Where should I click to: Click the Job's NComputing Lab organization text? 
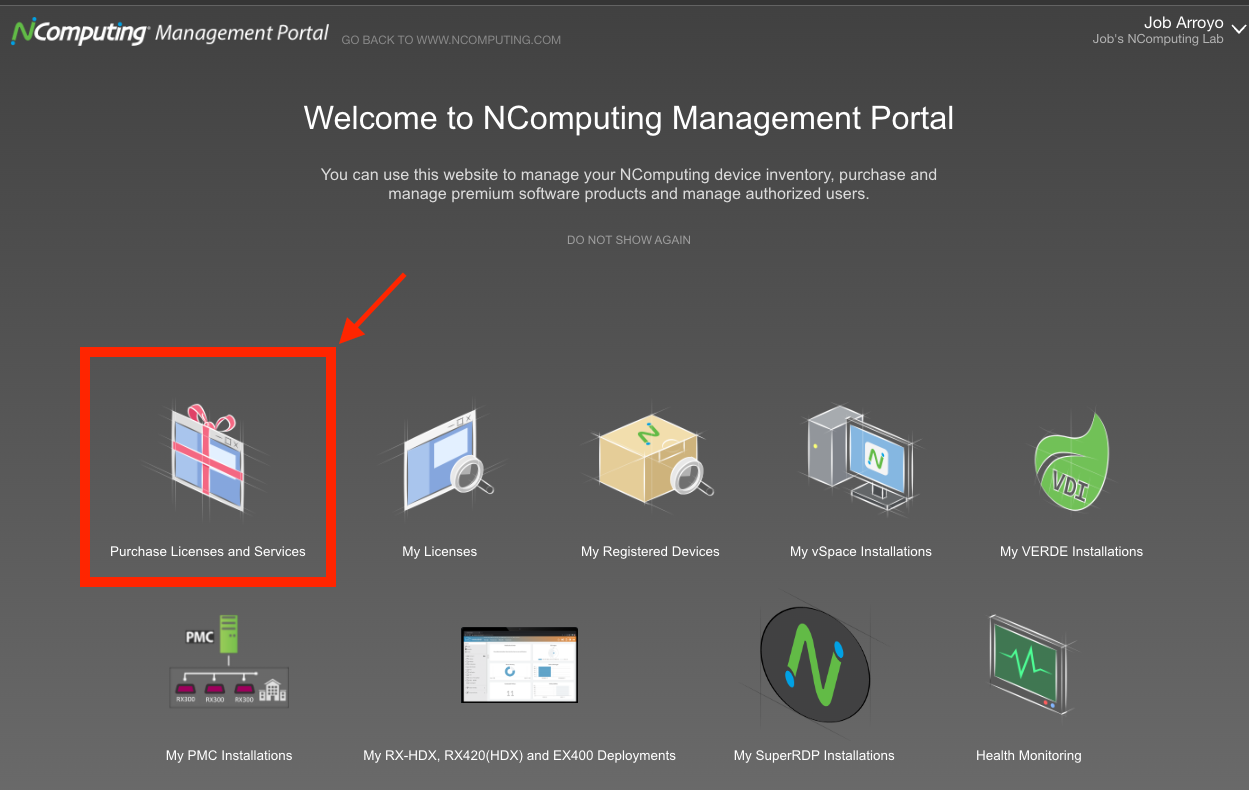pyautogui.click(x=1158, y=39)
